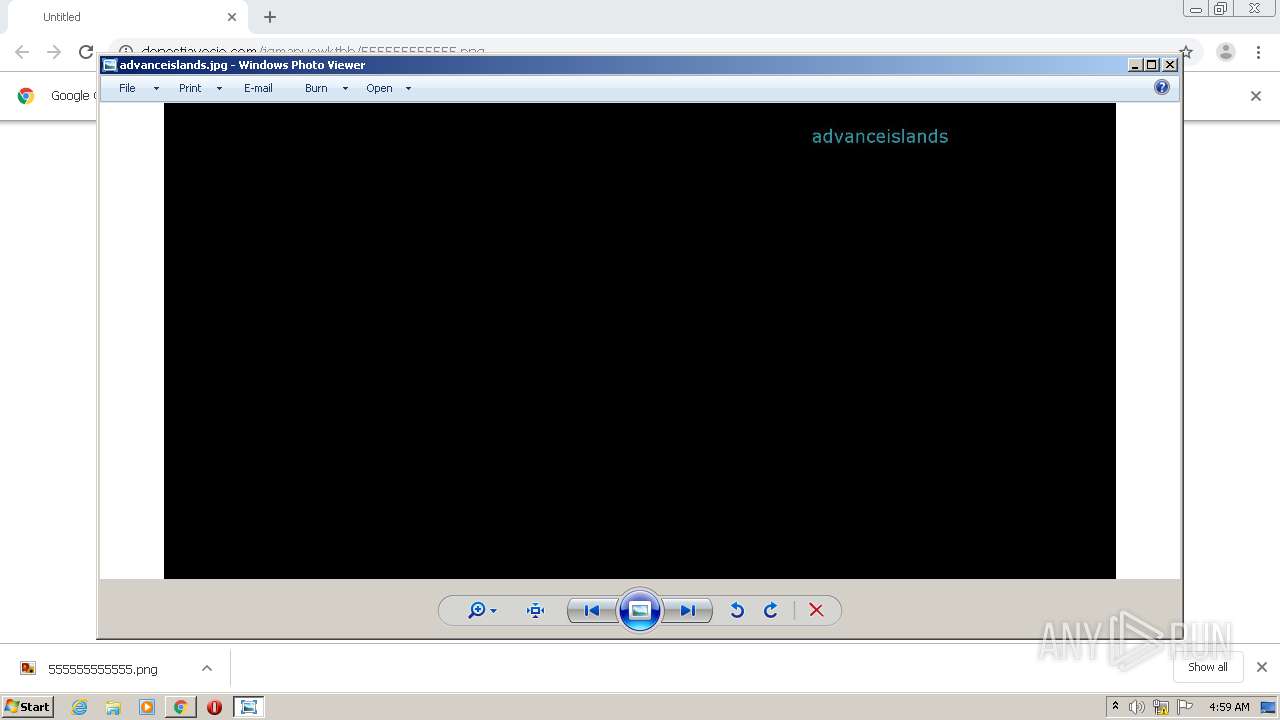The width and height of the screenshot is (1280, 720).
Task: Launch Internet Explorer from taskbar
Action: (80, 707)
